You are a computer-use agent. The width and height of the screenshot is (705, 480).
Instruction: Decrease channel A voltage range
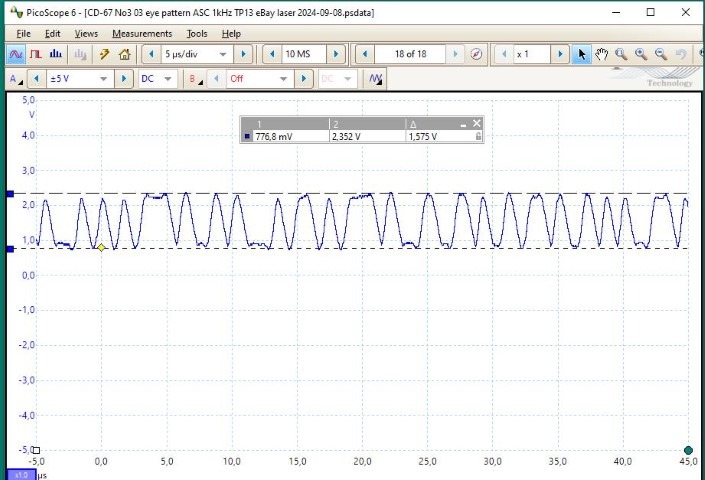(x=36, y=79)
